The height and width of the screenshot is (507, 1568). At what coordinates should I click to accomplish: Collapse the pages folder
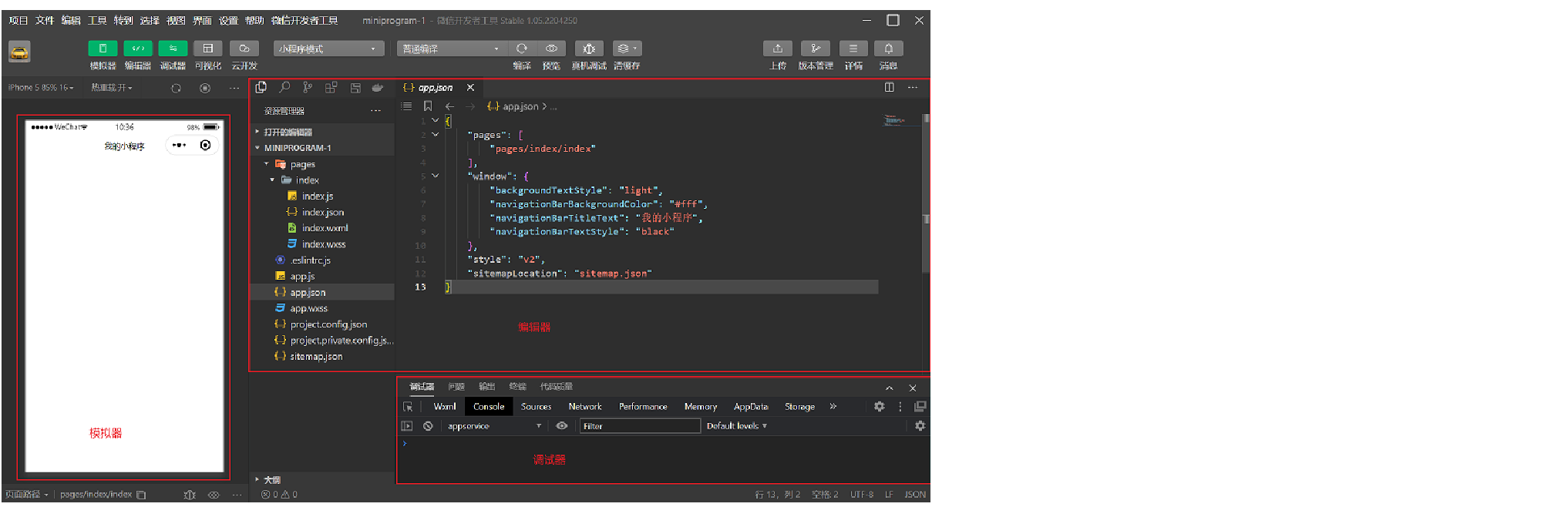[x=267, y=164]
